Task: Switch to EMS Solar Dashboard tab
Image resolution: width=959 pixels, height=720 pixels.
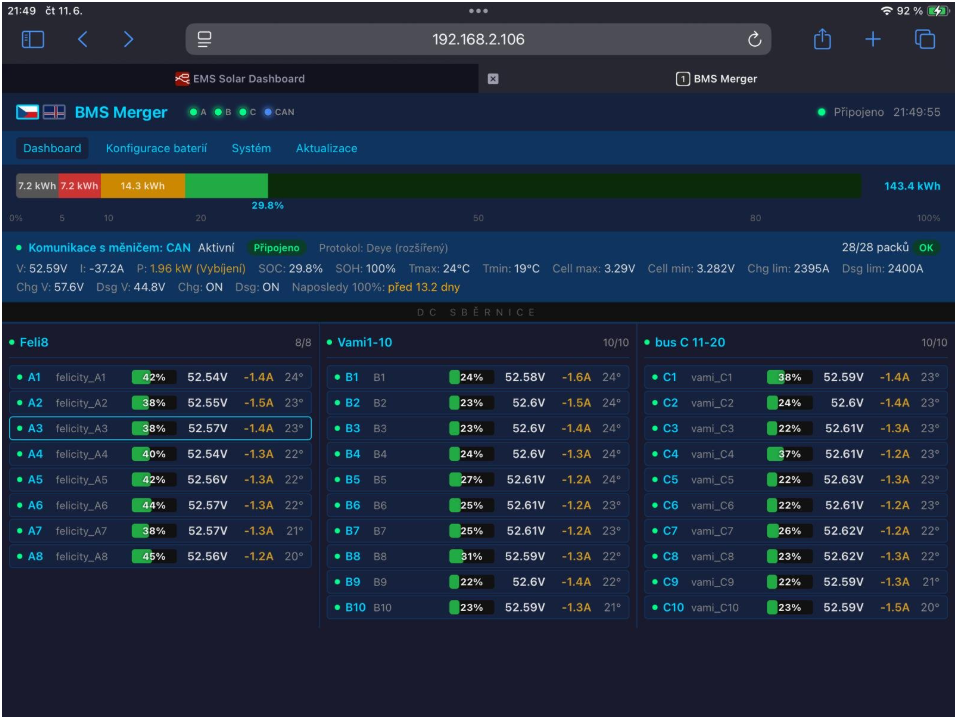Action: coord(240,79)
